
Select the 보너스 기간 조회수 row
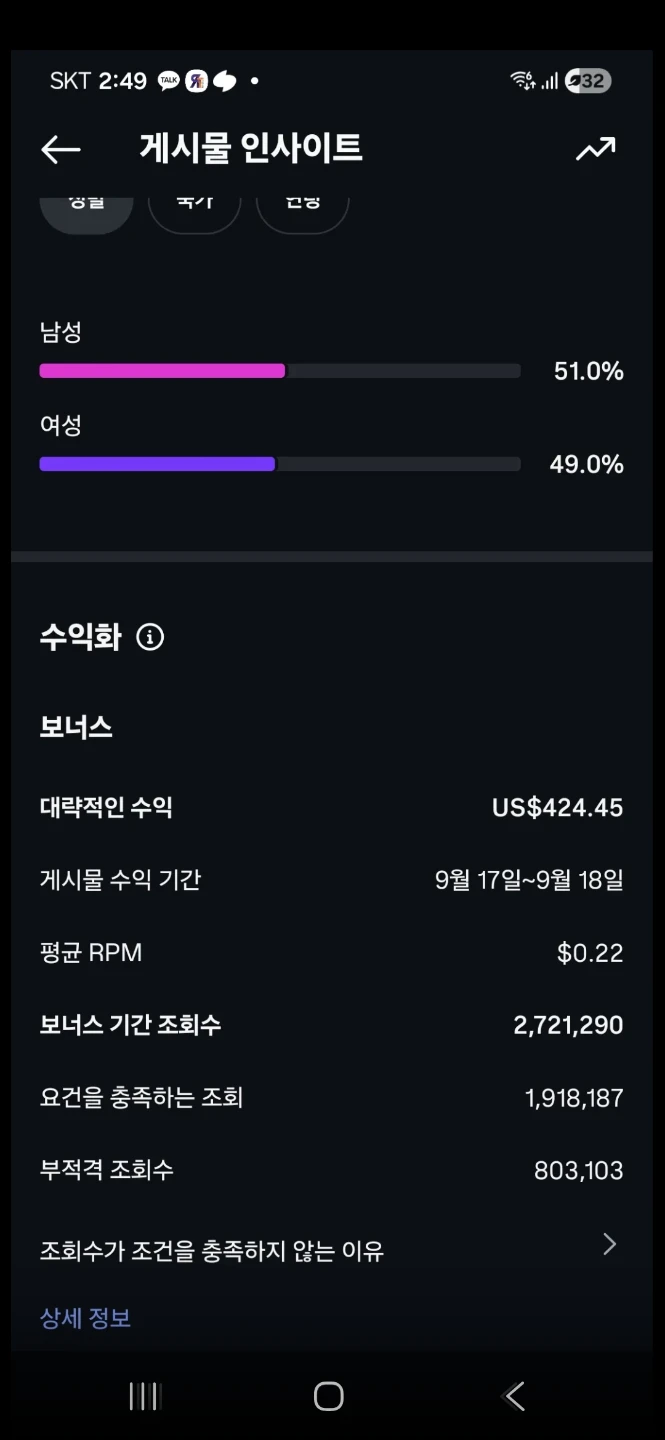coord(332,1025)
